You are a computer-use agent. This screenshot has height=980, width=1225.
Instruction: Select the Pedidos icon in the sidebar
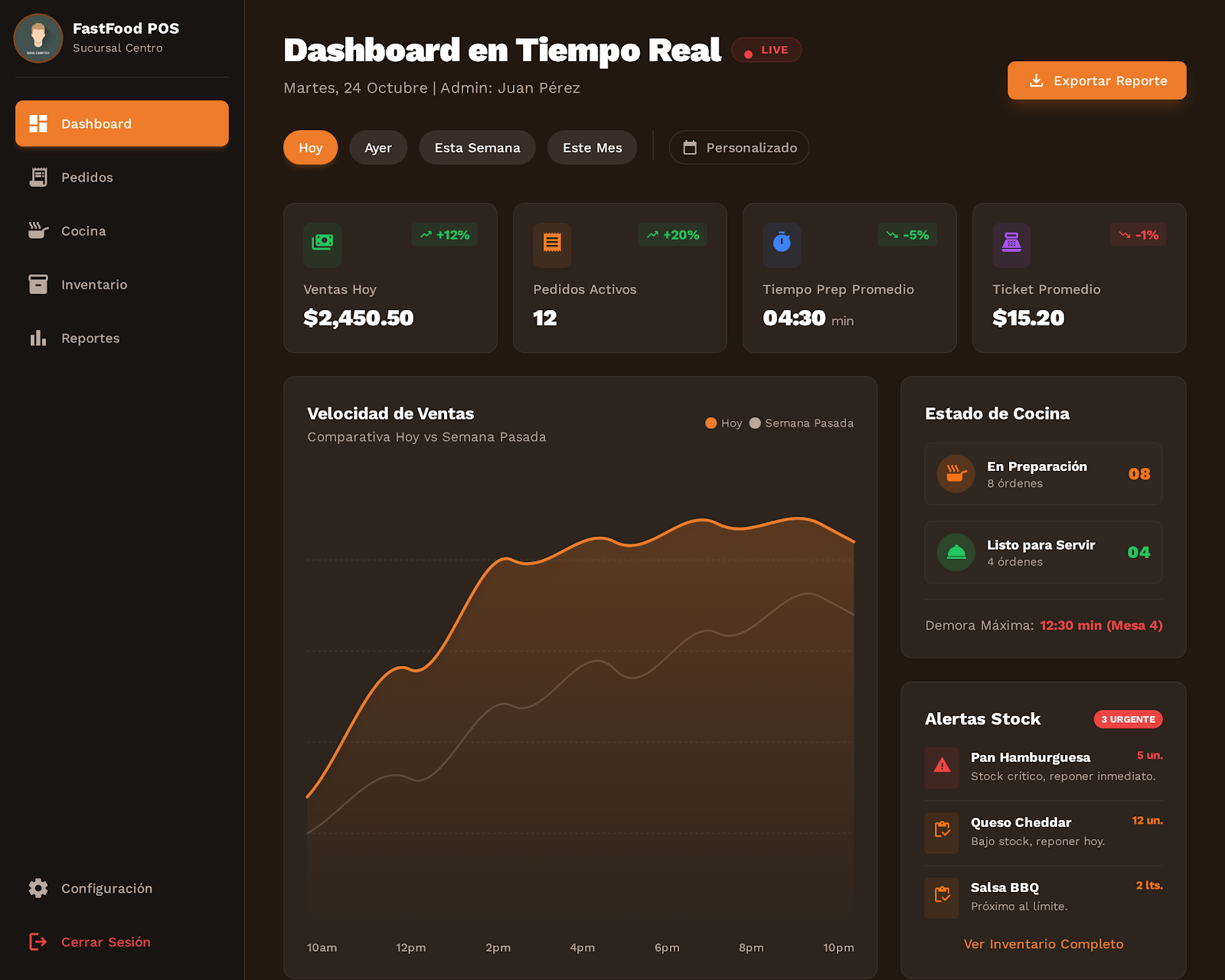click(x=38, y=177)
